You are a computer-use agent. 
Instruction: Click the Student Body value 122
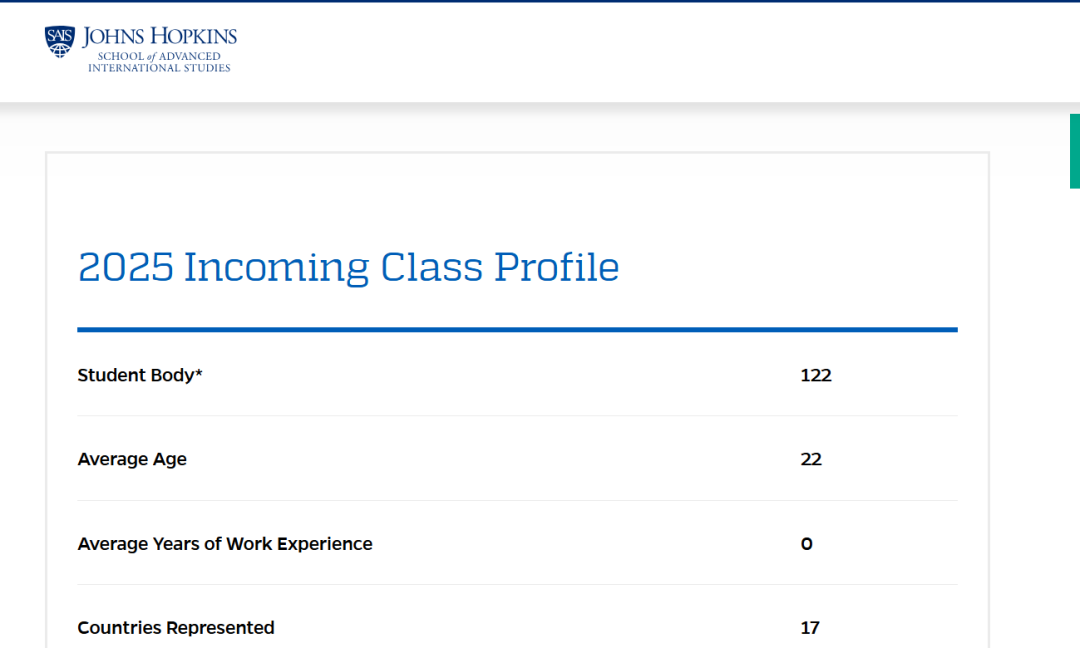point(816,375)
